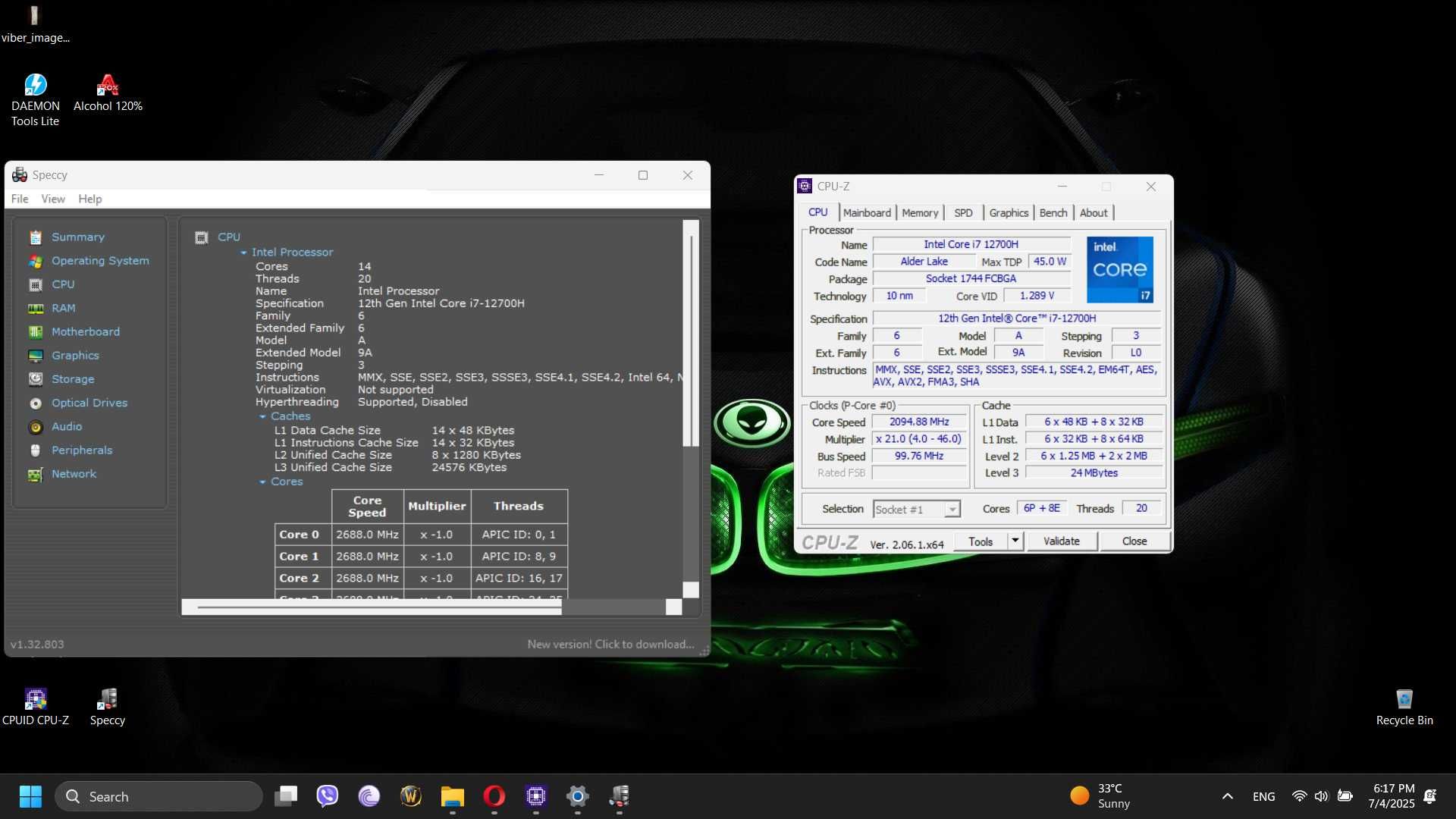Viewport: 1456px width, 819px height.
Task: Select Speccy desktop shortcut icon
Action: 107,707
